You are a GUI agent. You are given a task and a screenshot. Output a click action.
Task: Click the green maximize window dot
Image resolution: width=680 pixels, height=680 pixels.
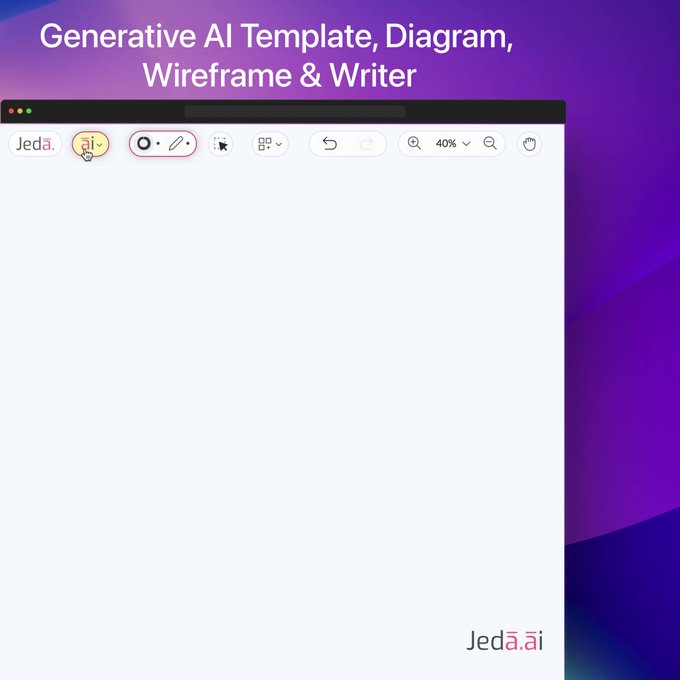pyautogui.click(x=29, y=111)
